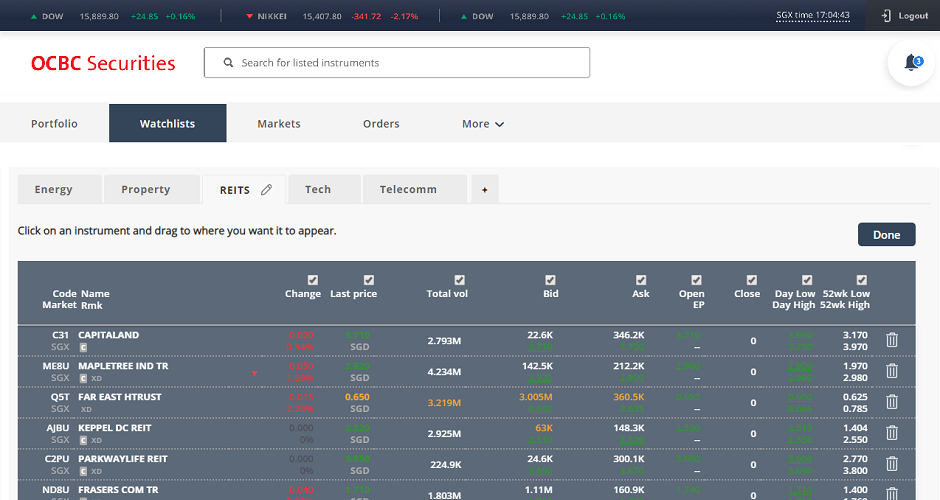This screenshot has width=940, height=500.
Task: Click the 2.793M total volume value
Action: pyautogui.click(x=444, y=341)
